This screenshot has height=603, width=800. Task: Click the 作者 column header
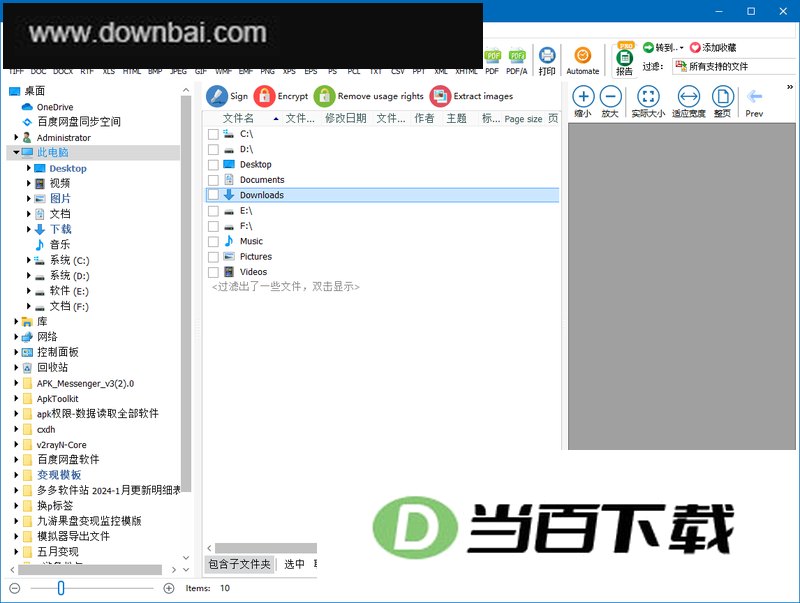pos(424,118)
